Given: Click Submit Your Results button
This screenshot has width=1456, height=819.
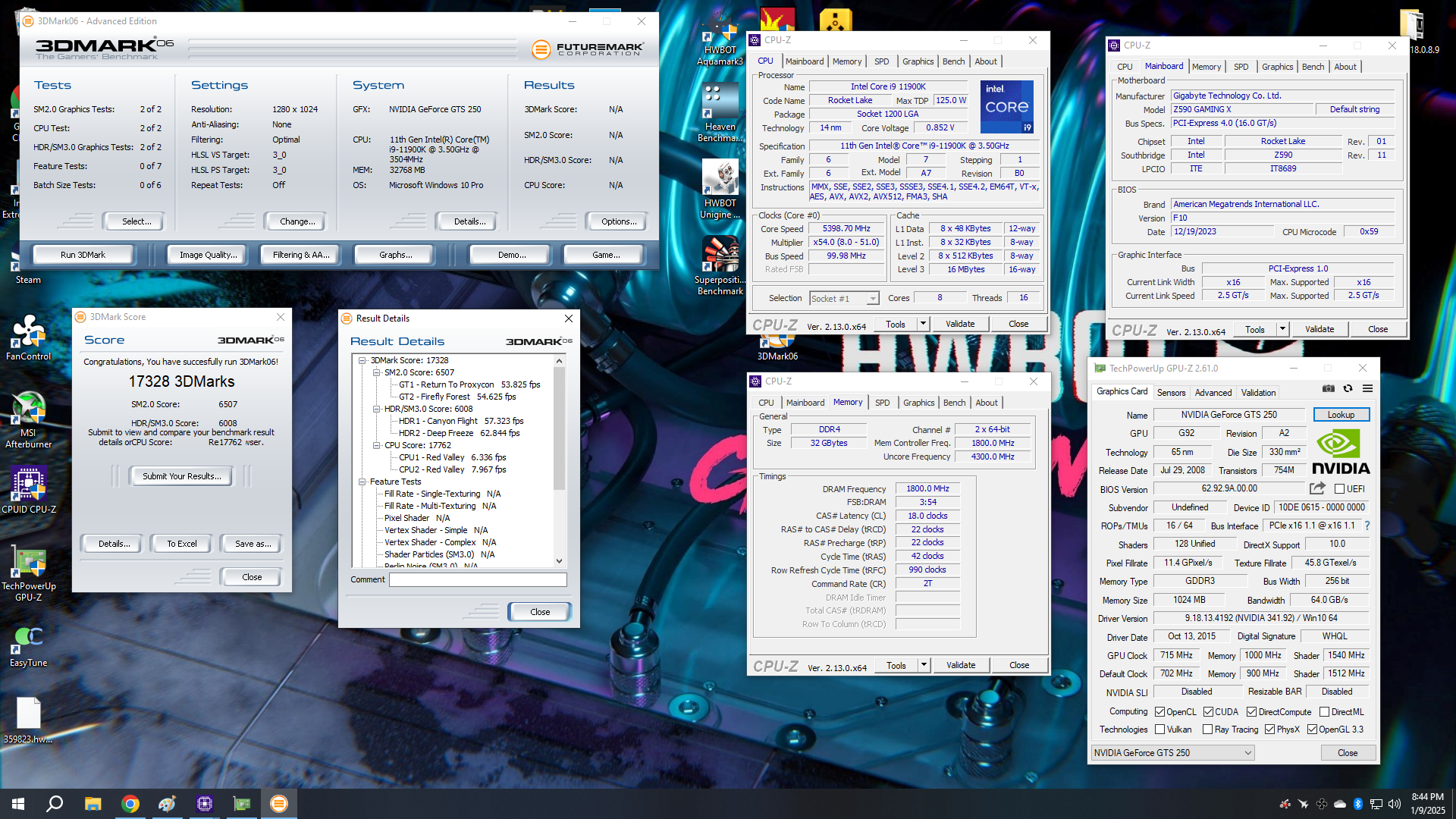Looking at the screenshot, I should [182, 476].
